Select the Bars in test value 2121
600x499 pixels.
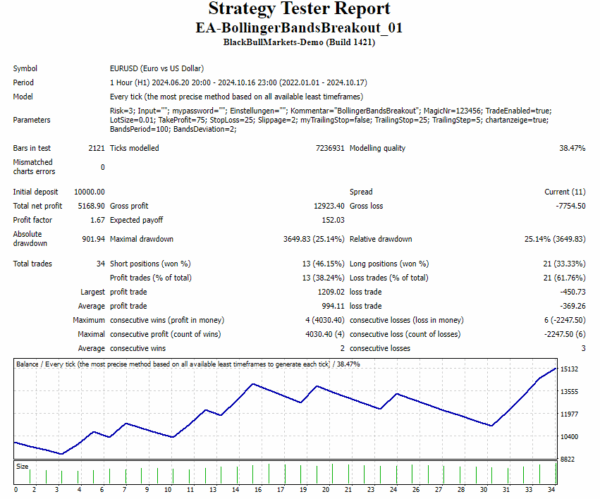tap(90, 147)
